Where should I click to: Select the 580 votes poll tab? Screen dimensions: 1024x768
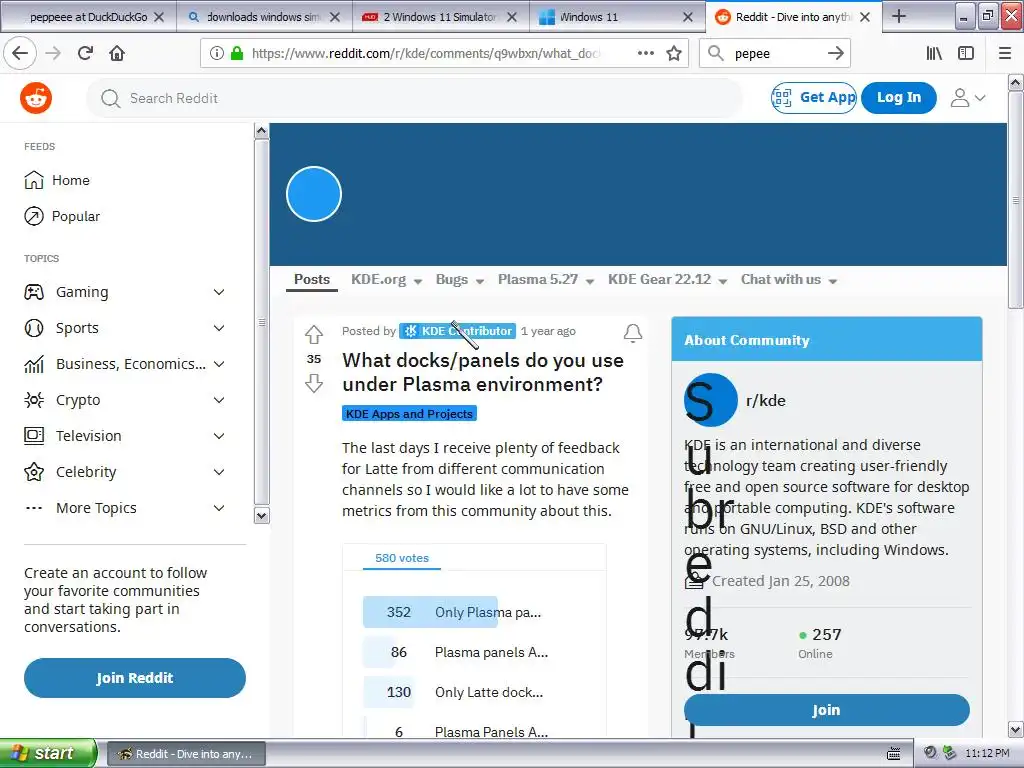pyautogui.click(x=402, y=558)
